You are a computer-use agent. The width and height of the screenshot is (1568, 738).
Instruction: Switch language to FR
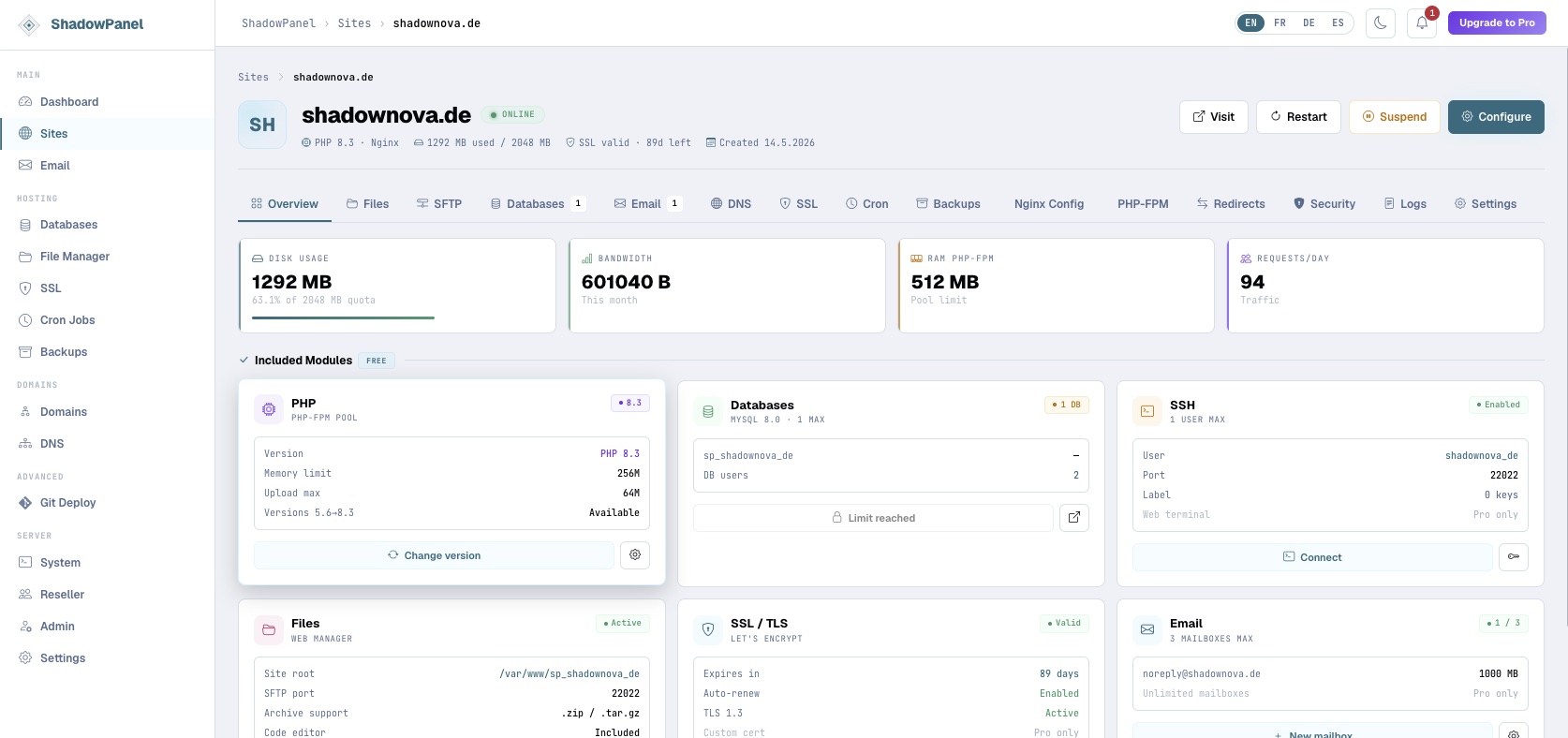click(1280, 23)
